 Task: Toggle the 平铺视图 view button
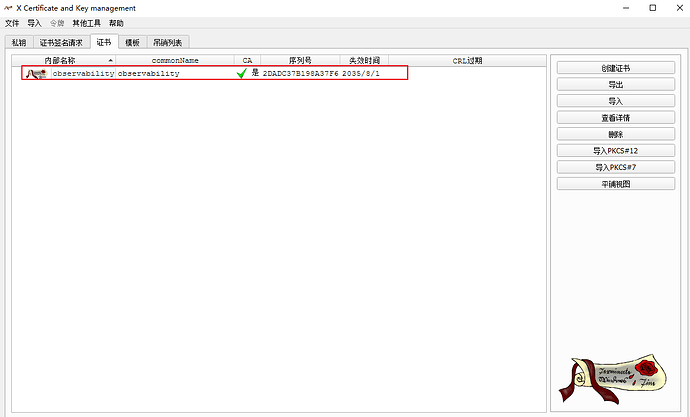[x=615, y=184]
